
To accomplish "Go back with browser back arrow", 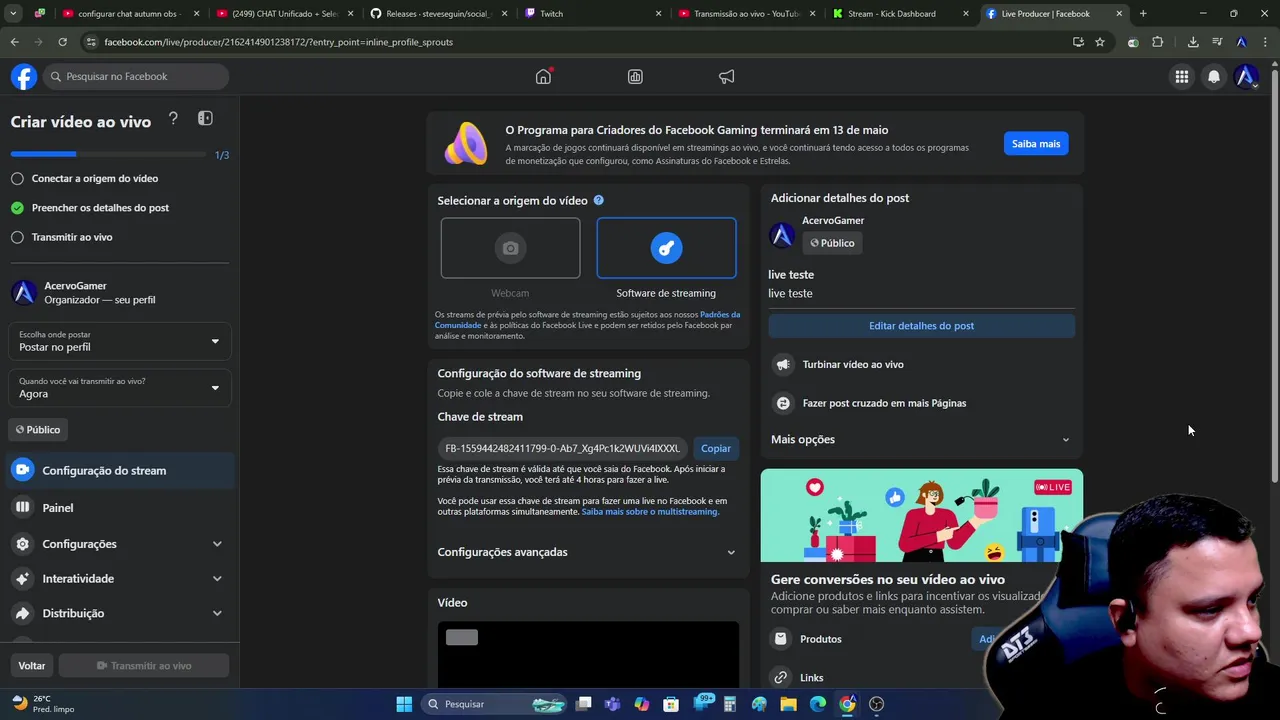I will pyautogui.click(x=14, y=42).
